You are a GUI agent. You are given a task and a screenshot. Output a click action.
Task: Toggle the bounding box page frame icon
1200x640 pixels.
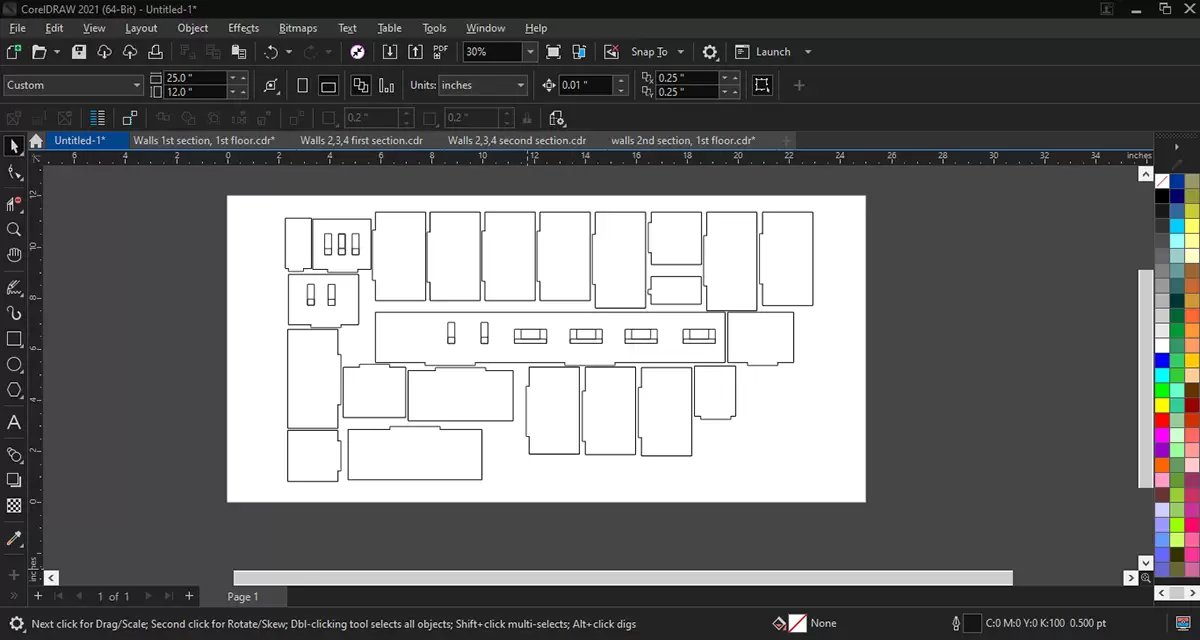[x=762, y=86]
